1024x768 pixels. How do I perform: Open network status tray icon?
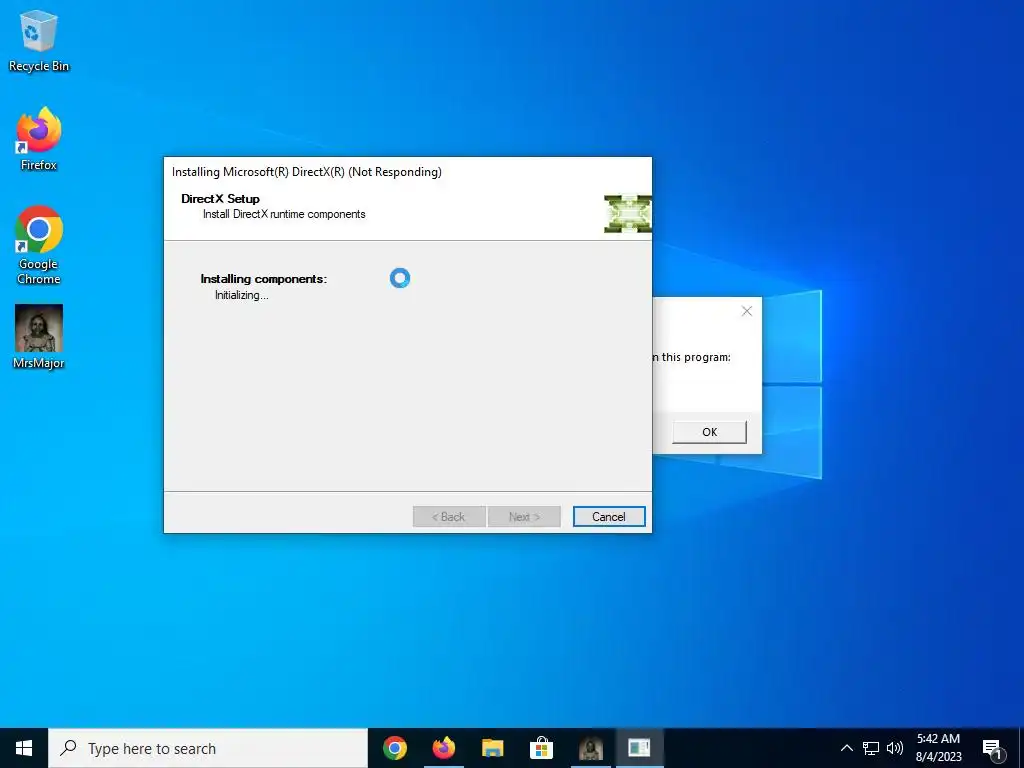click(871, 748)
